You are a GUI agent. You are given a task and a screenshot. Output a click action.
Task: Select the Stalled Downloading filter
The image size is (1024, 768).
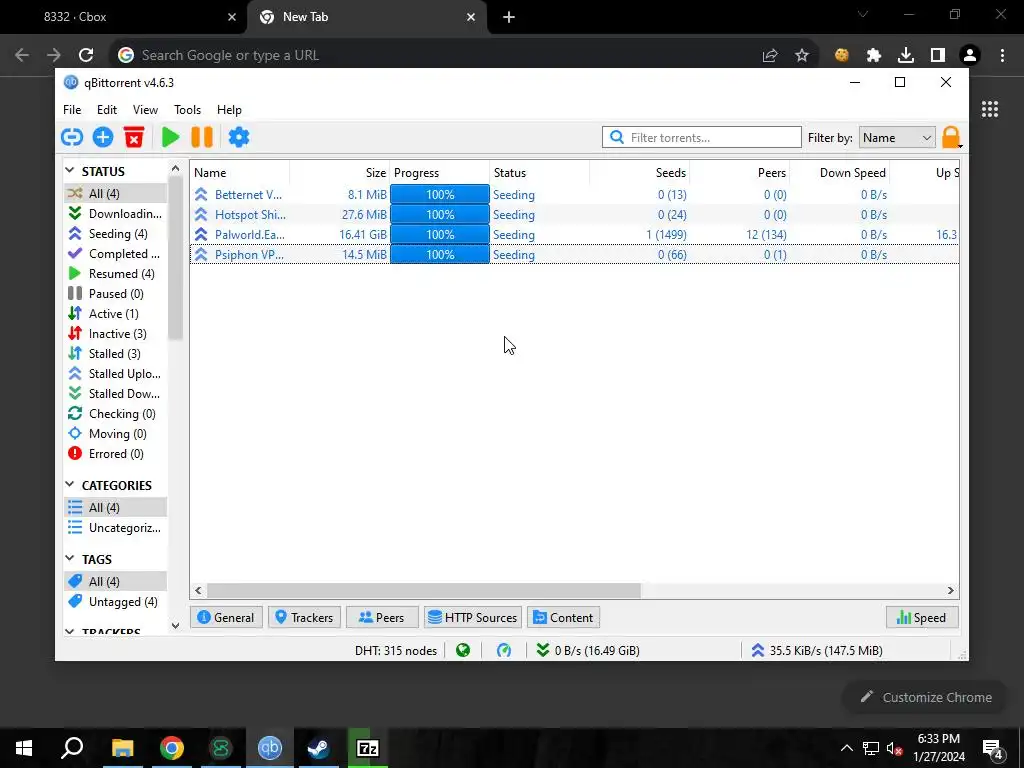116,394
